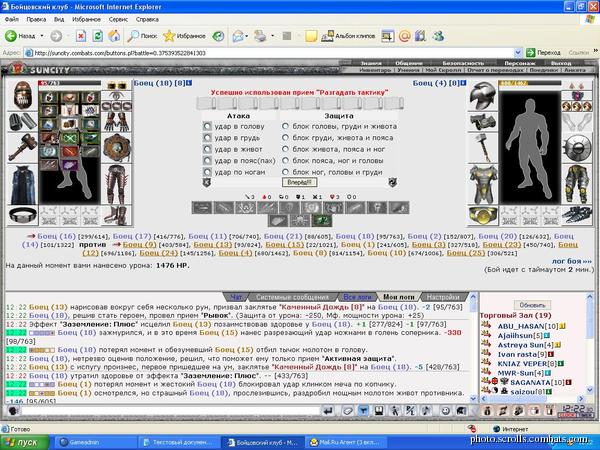
Task: Open the Назад button history dropdown arrow
Action: coord(42,36)
